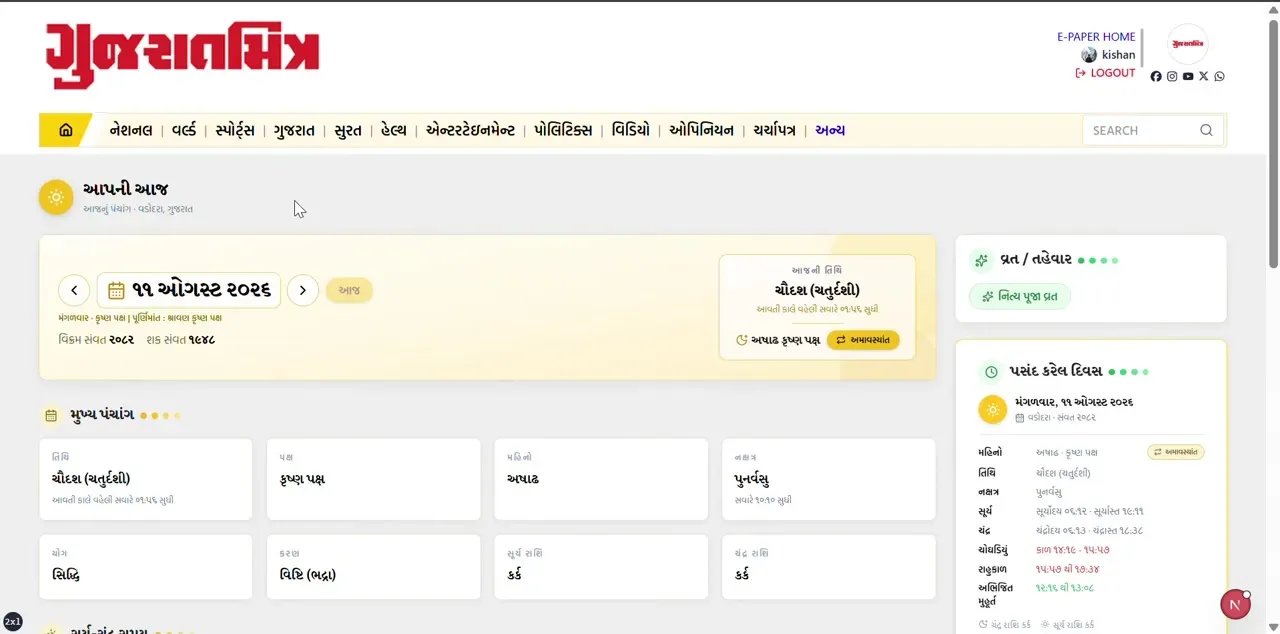The image size is (1280, 634).
Task: Select the ગુજરાત navigation item
Action: pos(294,130)
